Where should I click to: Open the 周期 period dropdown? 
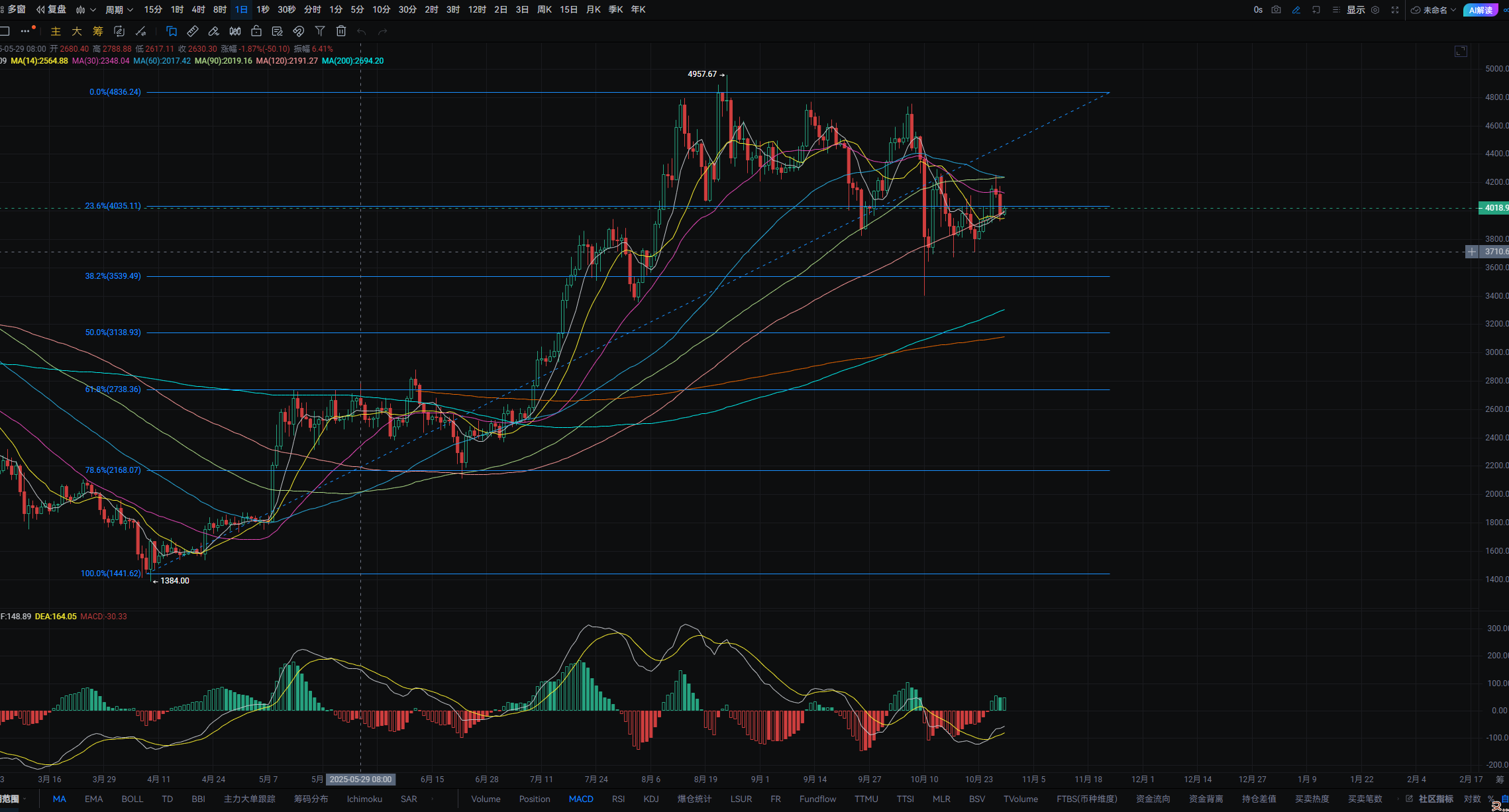coord(119,10)
